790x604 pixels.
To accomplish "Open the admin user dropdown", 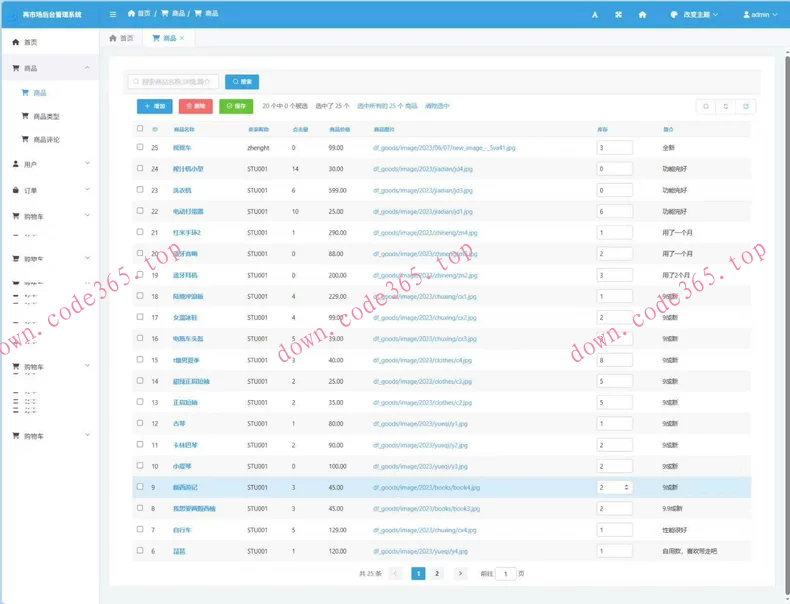I will (x=760, y=15).
